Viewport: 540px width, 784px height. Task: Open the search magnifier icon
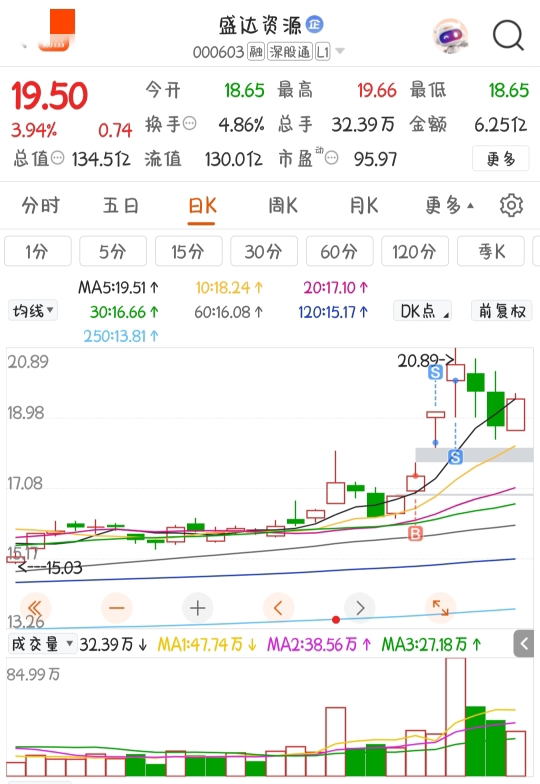coord(508,36)
